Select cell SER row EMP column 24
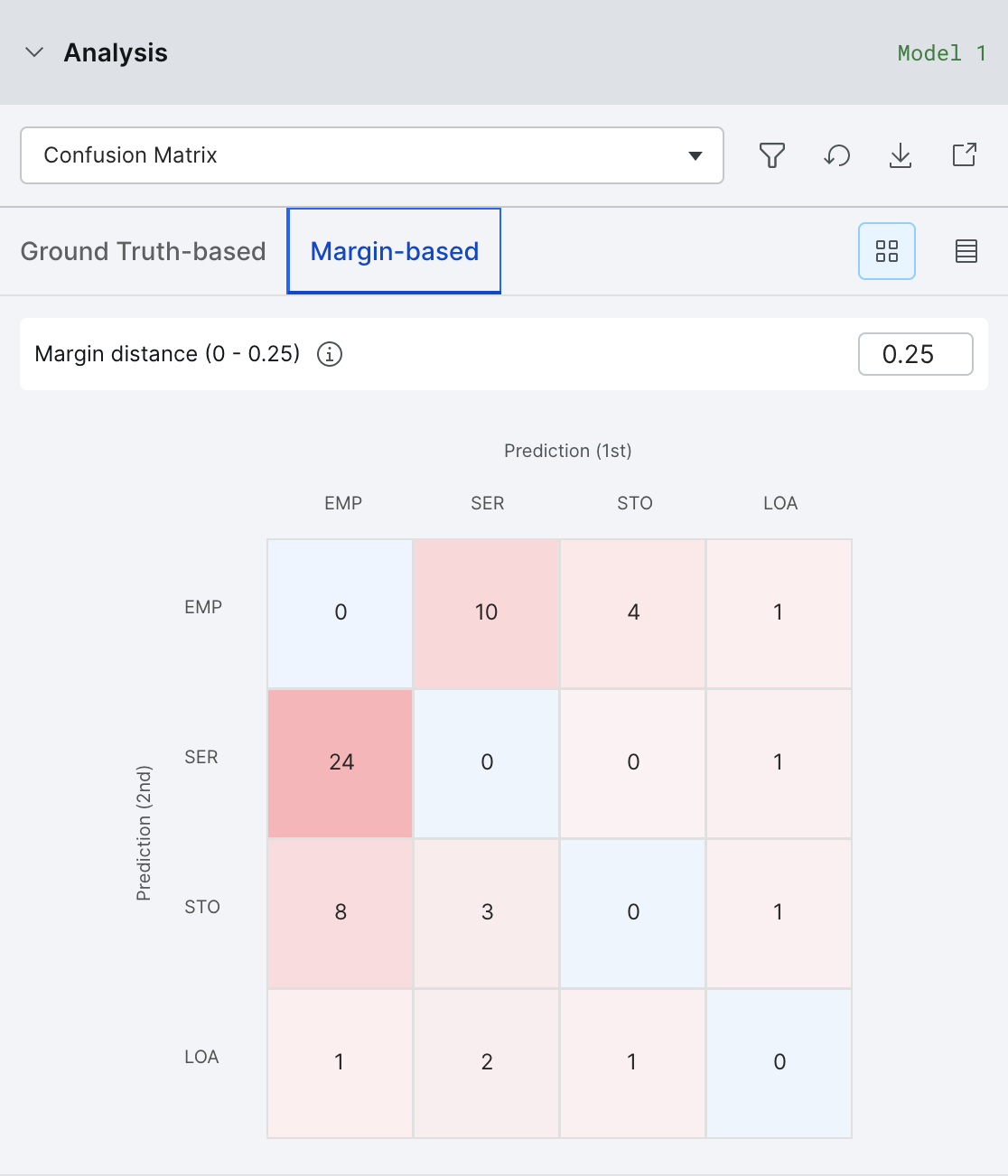1008x1176 pixels. (x=341, y=763)
